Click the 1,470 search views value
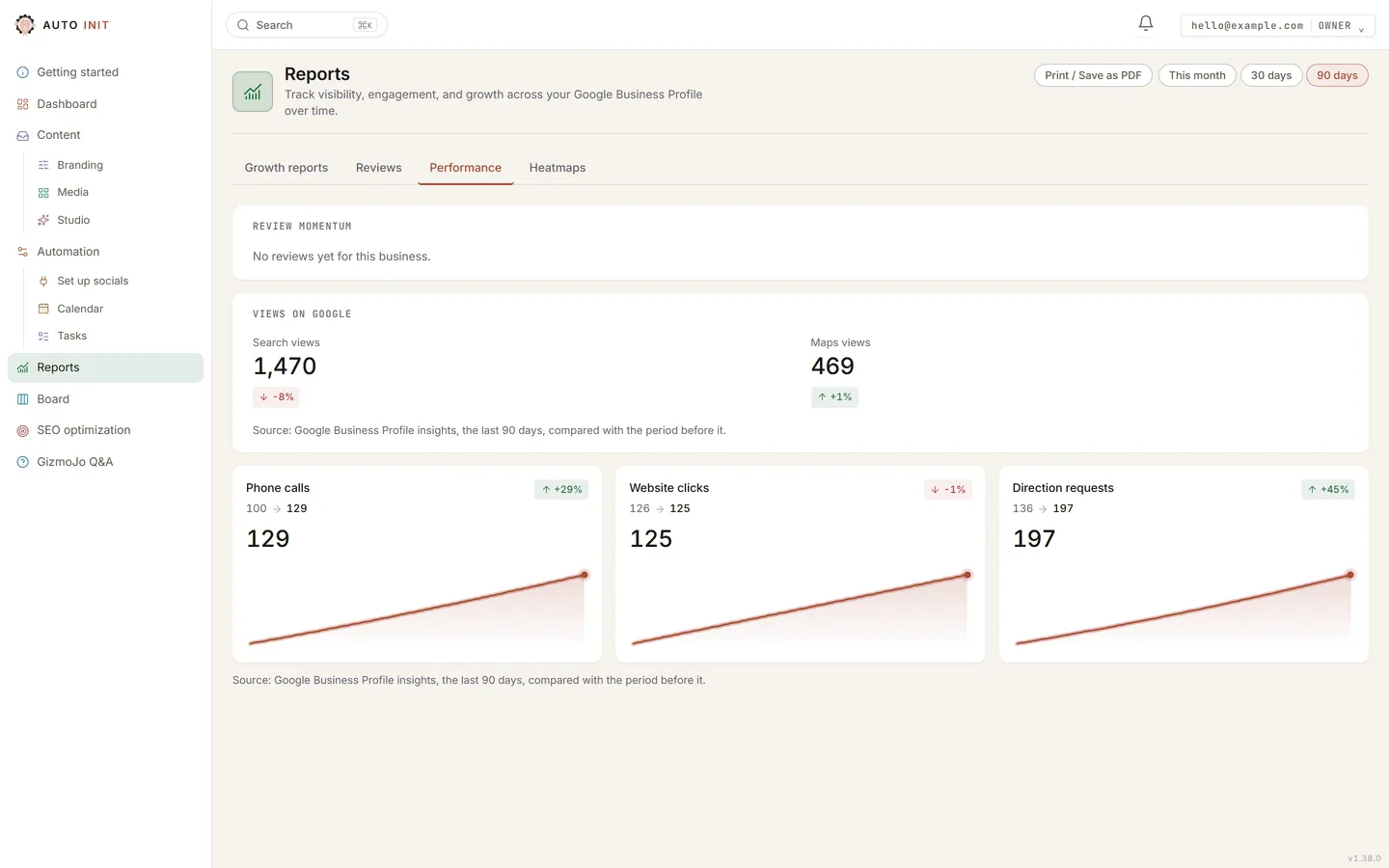 point(285,366)
